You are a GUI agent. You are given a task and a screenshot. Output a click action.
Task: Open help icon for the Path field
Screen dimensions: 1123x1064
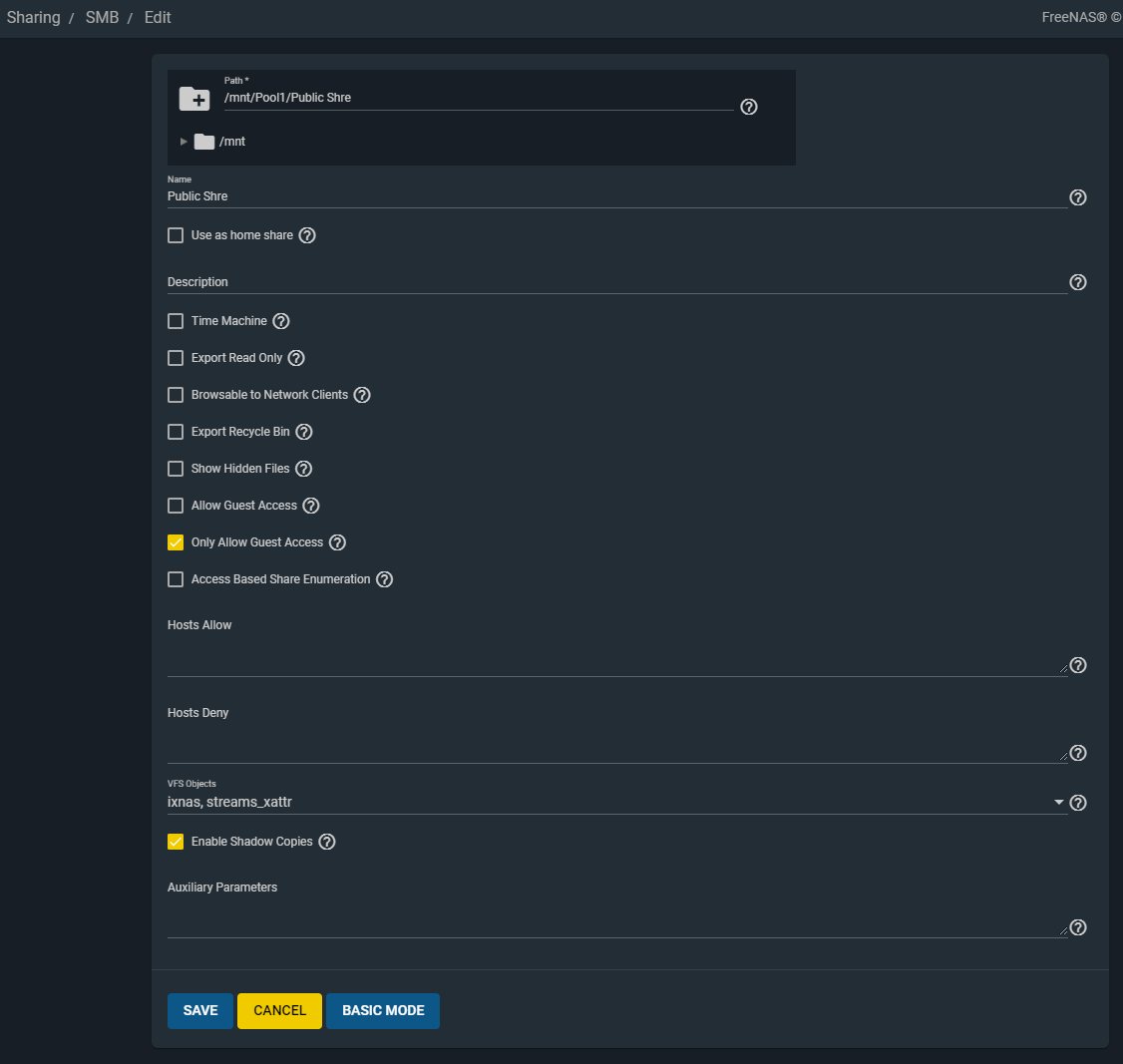pyautogui.click(x=749, y=107)
